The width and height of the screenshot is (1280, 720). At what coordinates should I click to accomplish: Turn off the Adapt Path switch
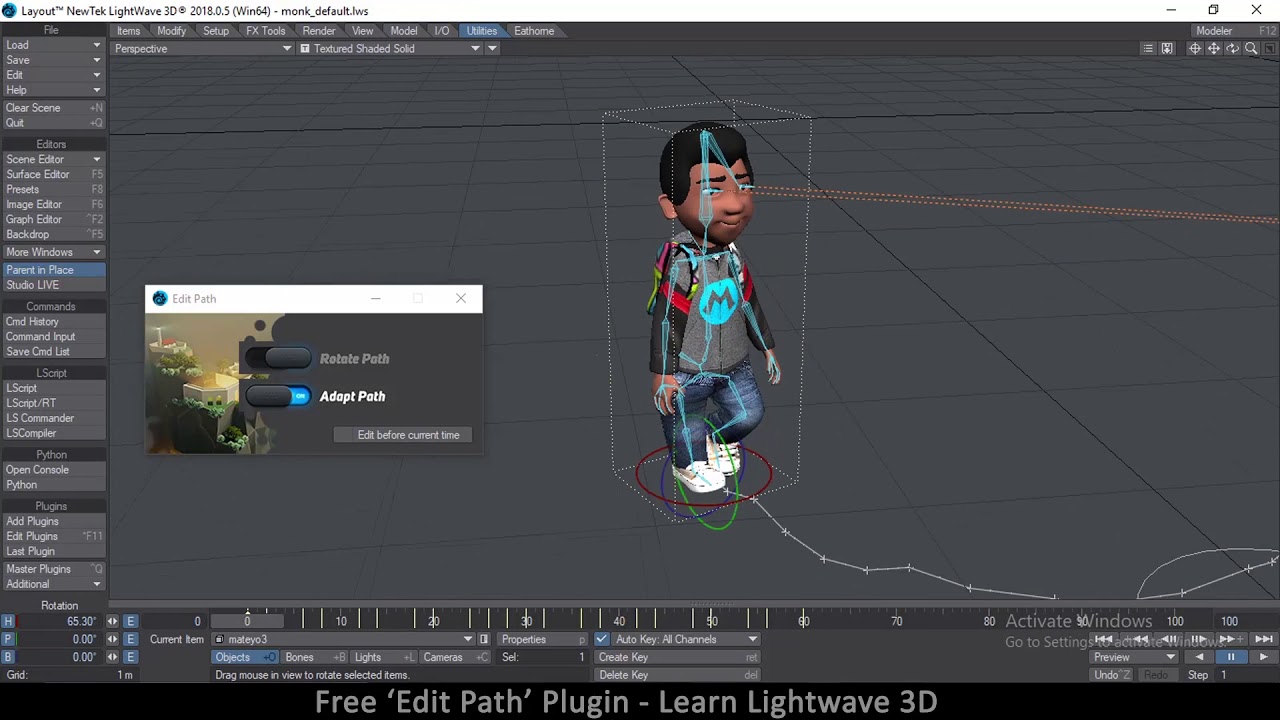pyautogui.click(x=278, y=396)
